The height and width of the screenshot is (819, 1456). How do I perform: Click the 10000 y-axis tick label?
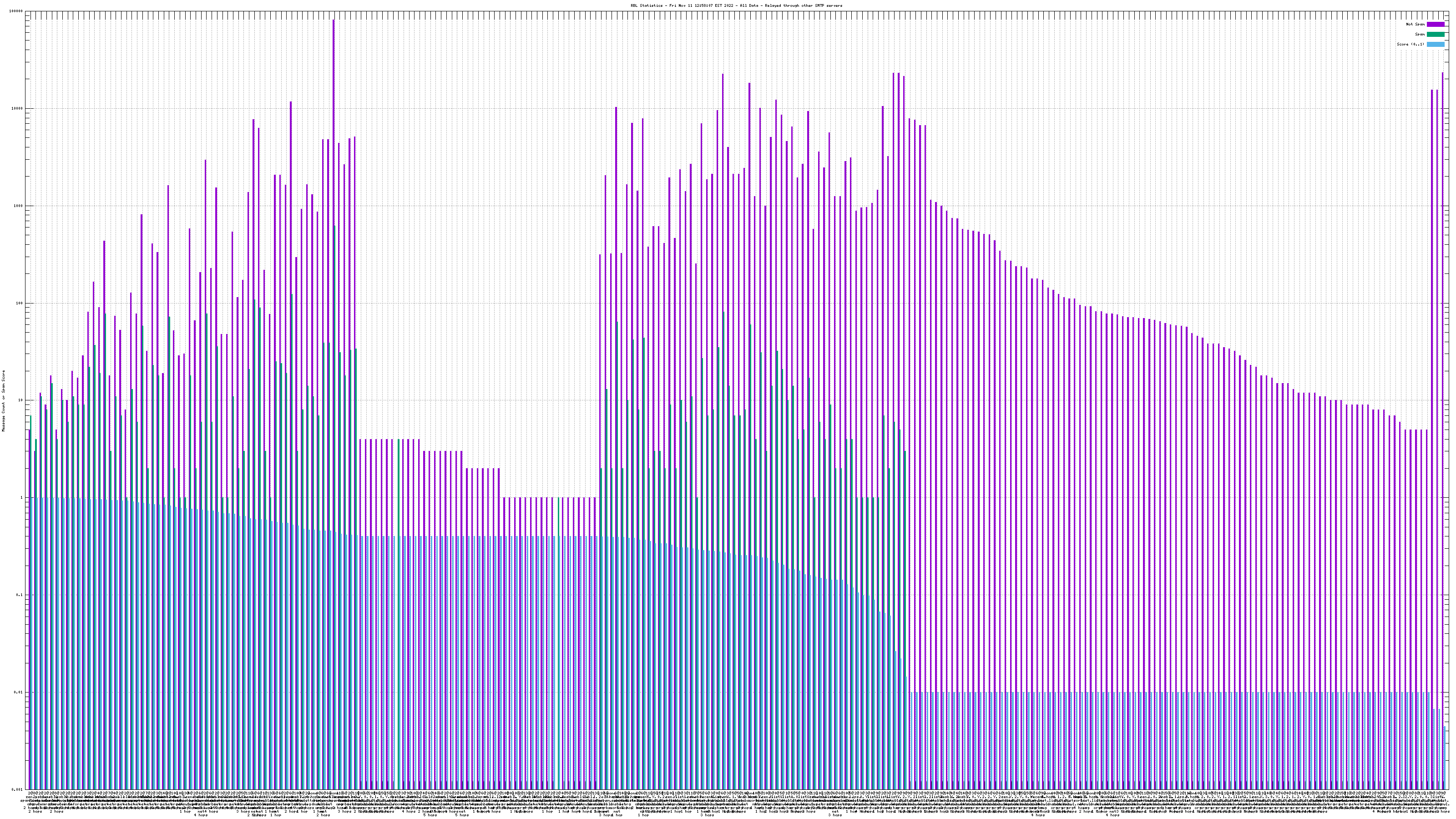pos(18,109)
